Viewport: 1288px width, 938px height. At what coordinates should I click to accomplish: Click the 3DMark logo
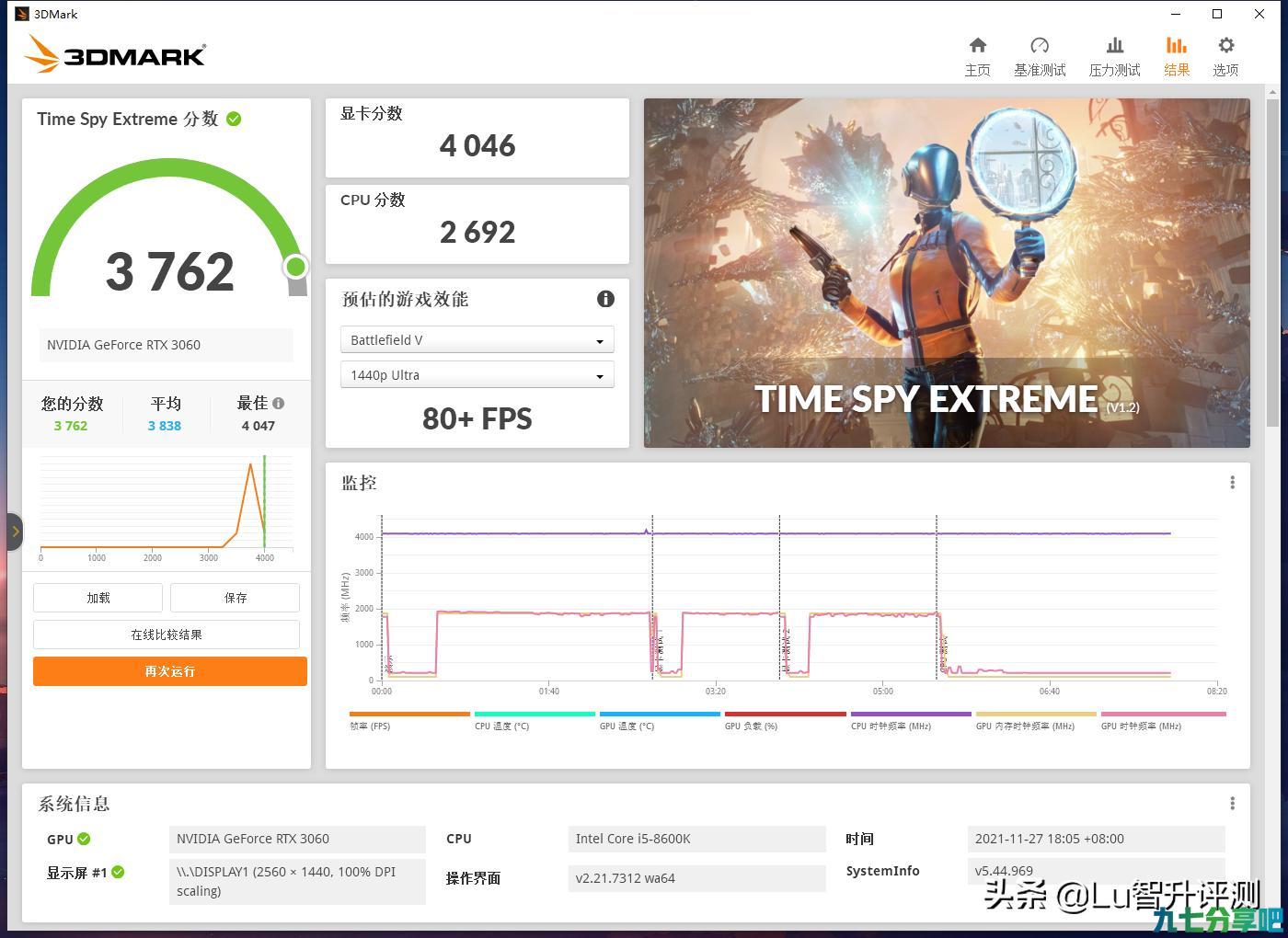point(115,53)
